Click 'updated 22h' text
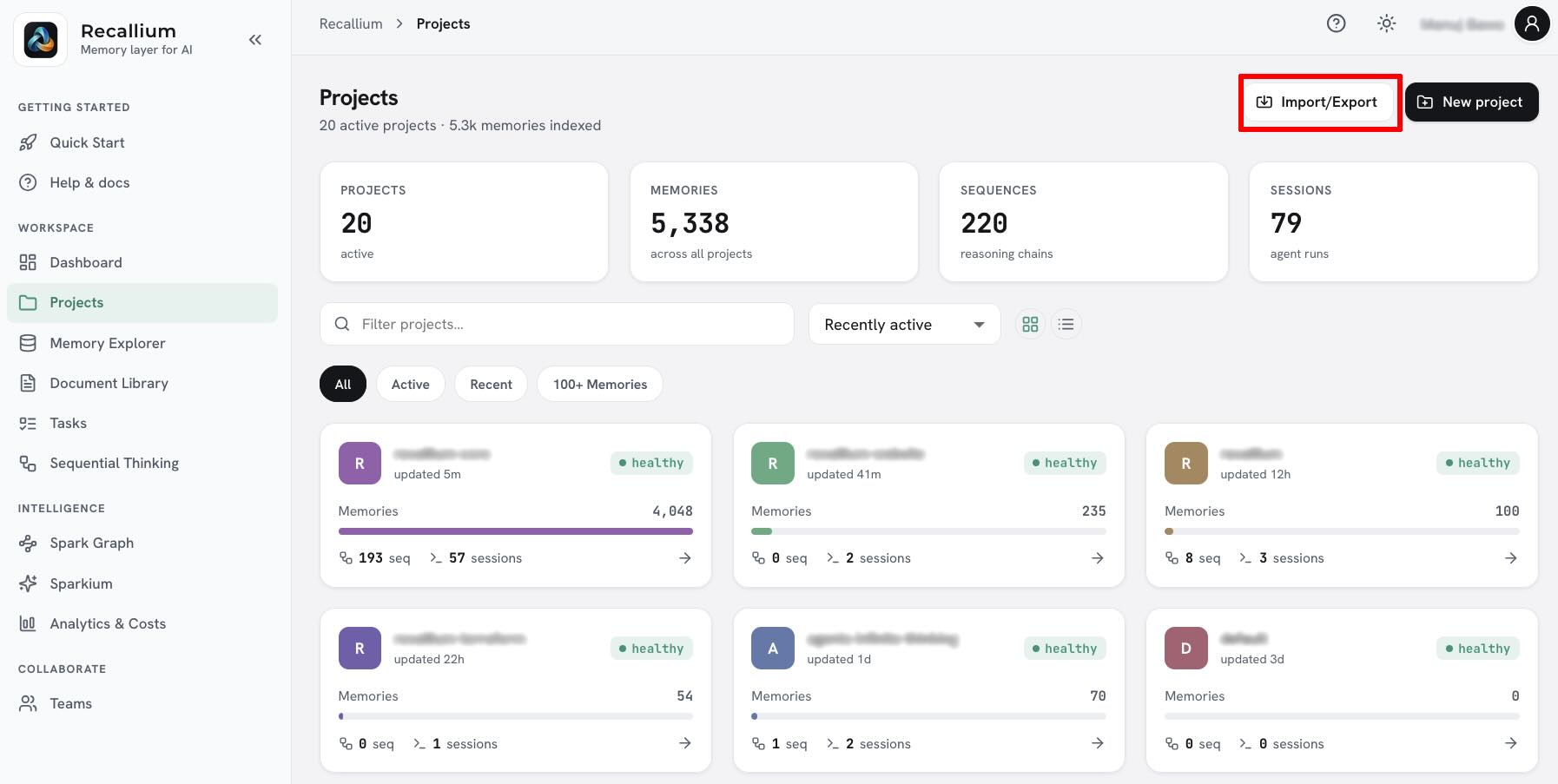Screen dimensions: 1558x784 click(429, 659)
